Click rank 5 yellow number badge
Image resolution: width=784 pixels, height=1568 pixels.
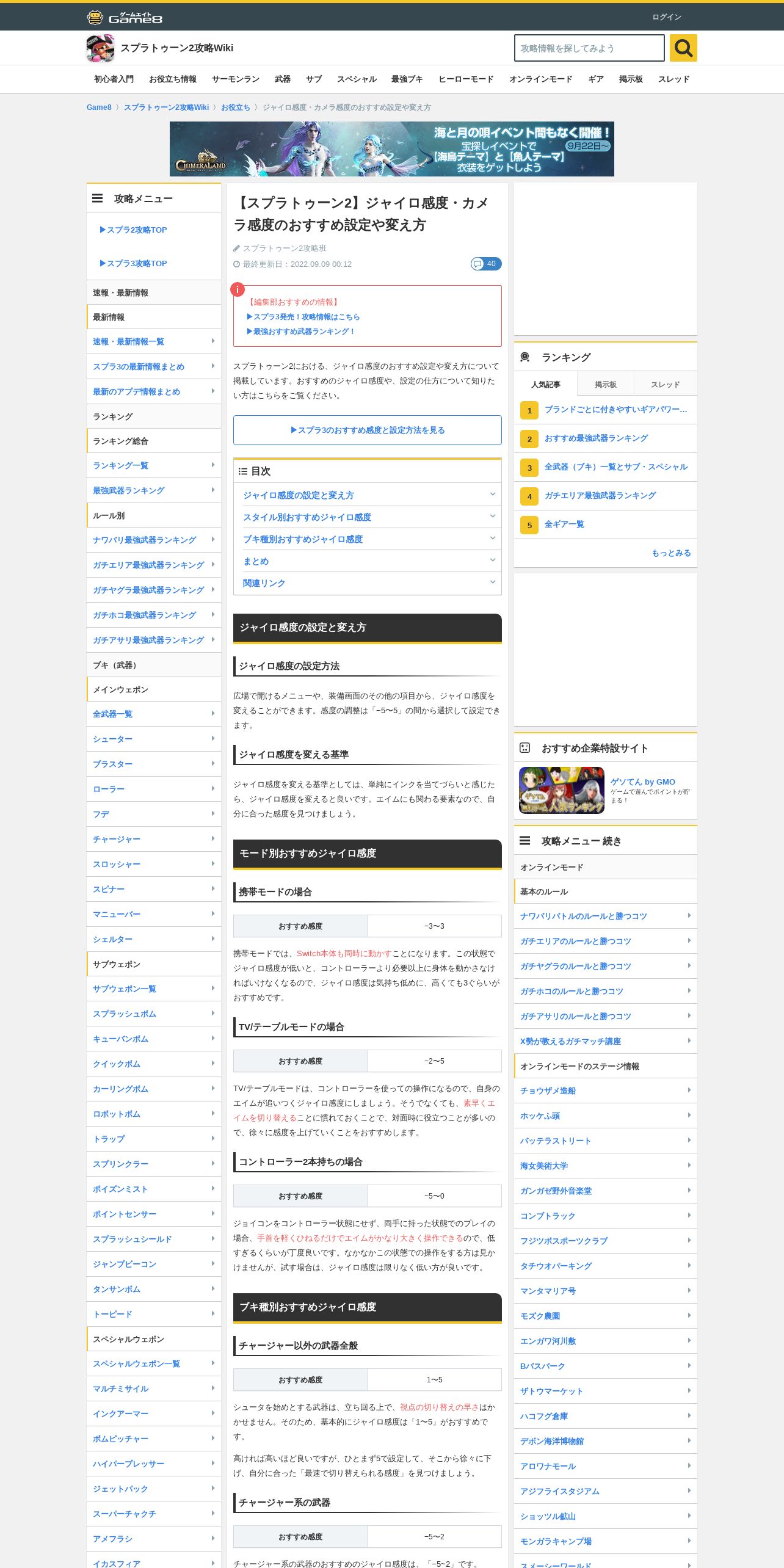(x=529, y=524)
